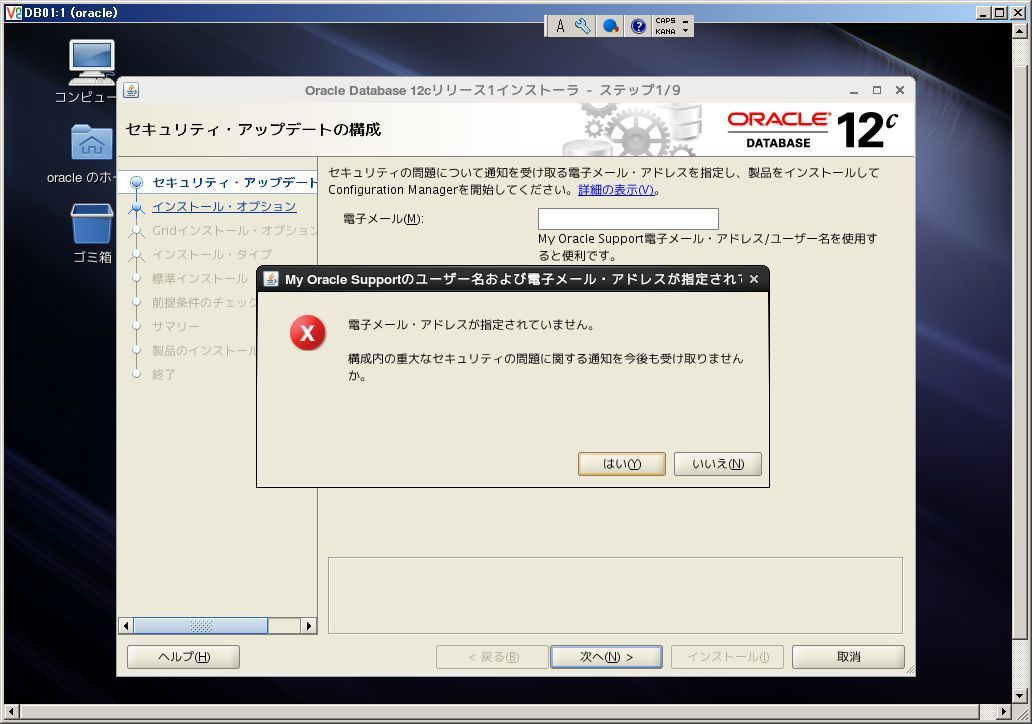Maximize the Oracle installer window
The image size is (1032, 724).
point(877,91)
